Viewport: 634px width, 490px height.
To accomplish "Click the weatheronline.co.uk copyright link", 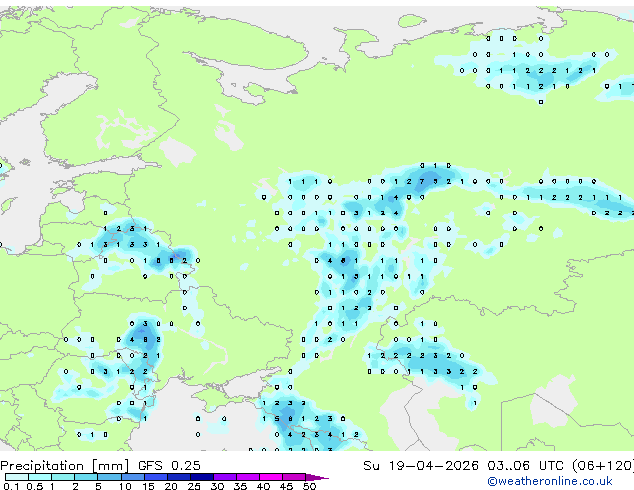I will tap(549, 481).
